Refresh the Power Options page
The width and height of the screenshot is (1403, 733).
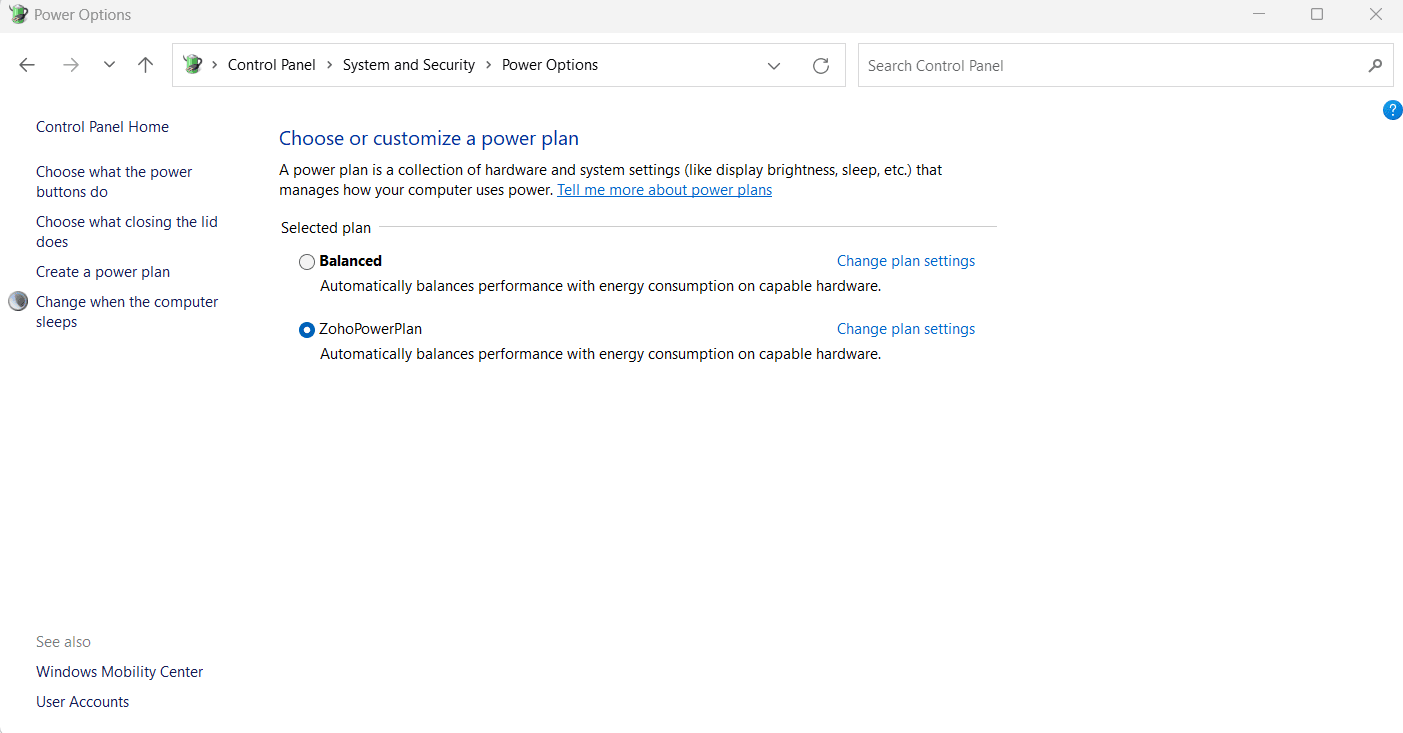click(821, 65)
